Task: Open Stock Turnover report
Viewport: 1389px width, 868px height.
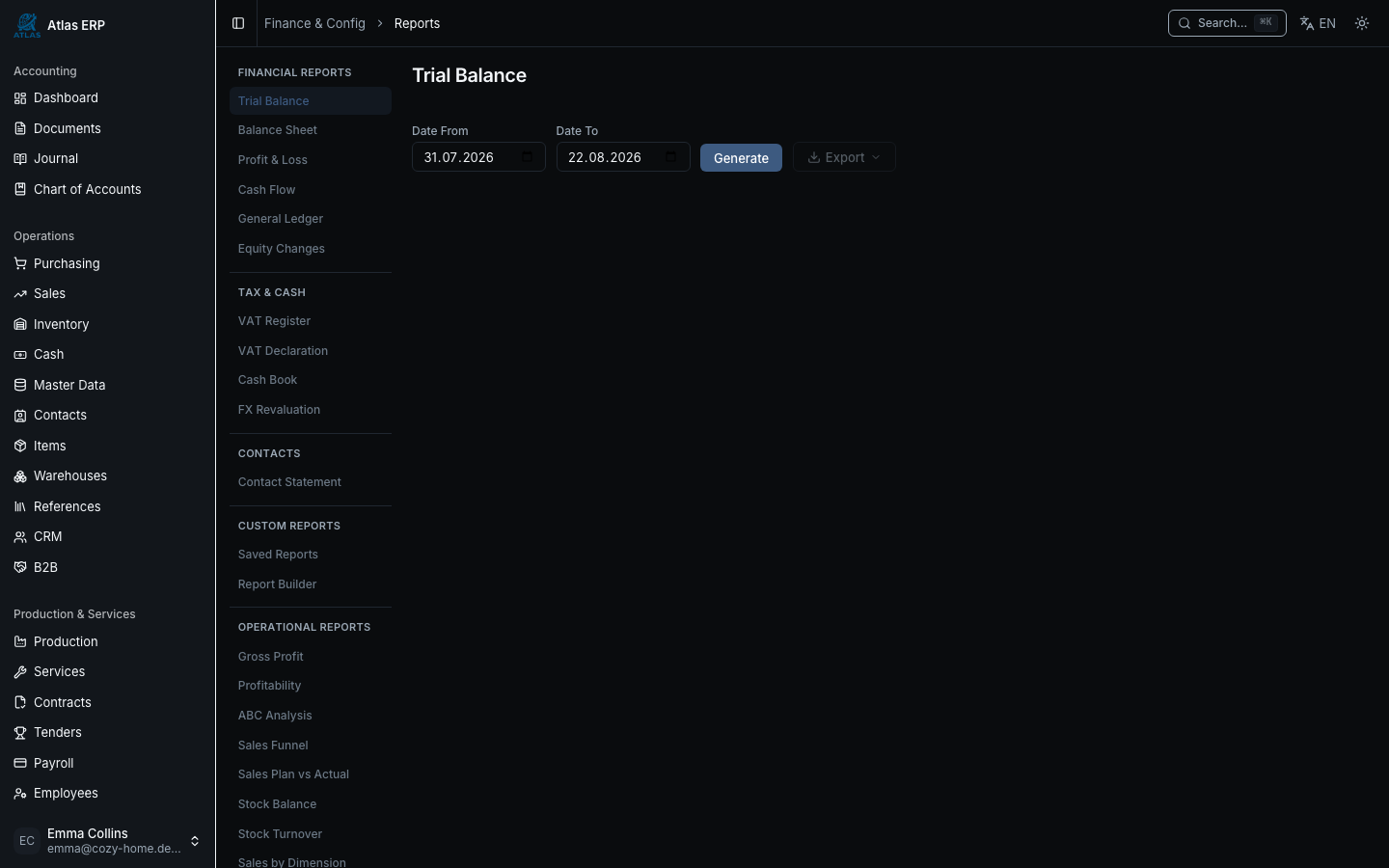Action: pyautogui.click(x=311, y=834)
